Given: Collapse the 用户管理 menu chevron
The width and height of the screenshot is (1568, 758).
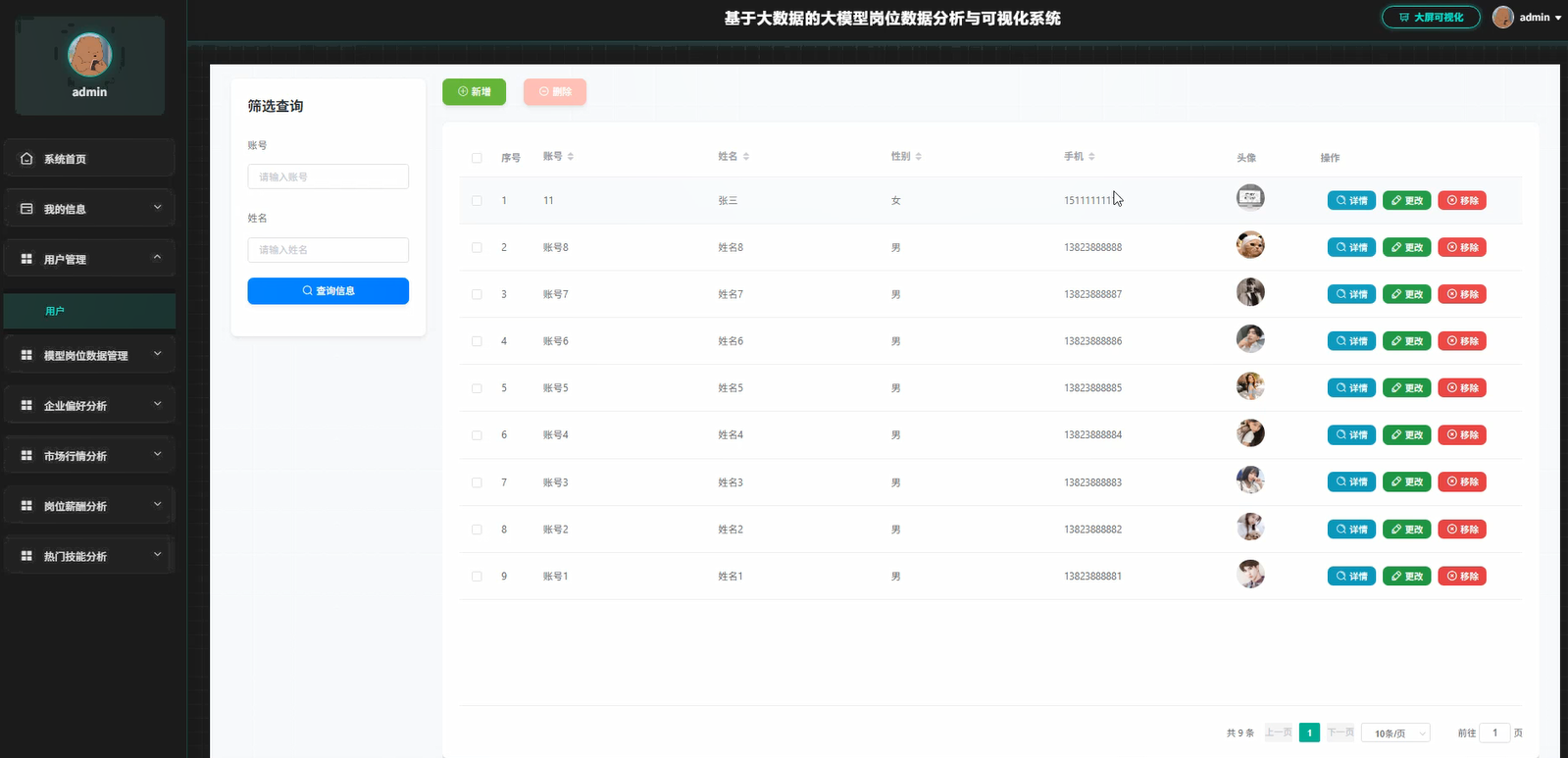Looking at the screenshot, I should (x=157, y=257).
